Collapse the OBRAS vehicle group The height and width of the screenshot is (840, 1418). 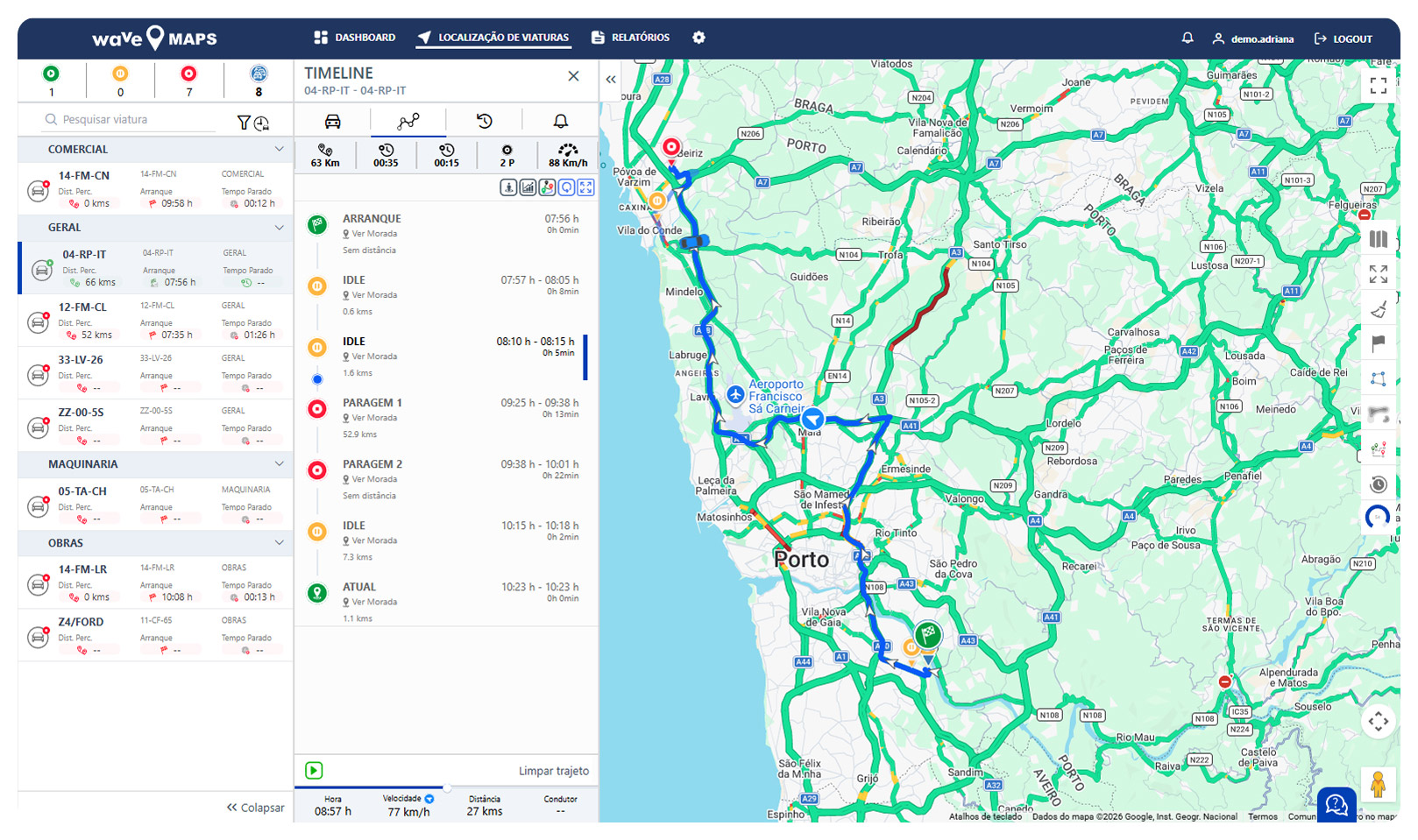tap(279, 542)
